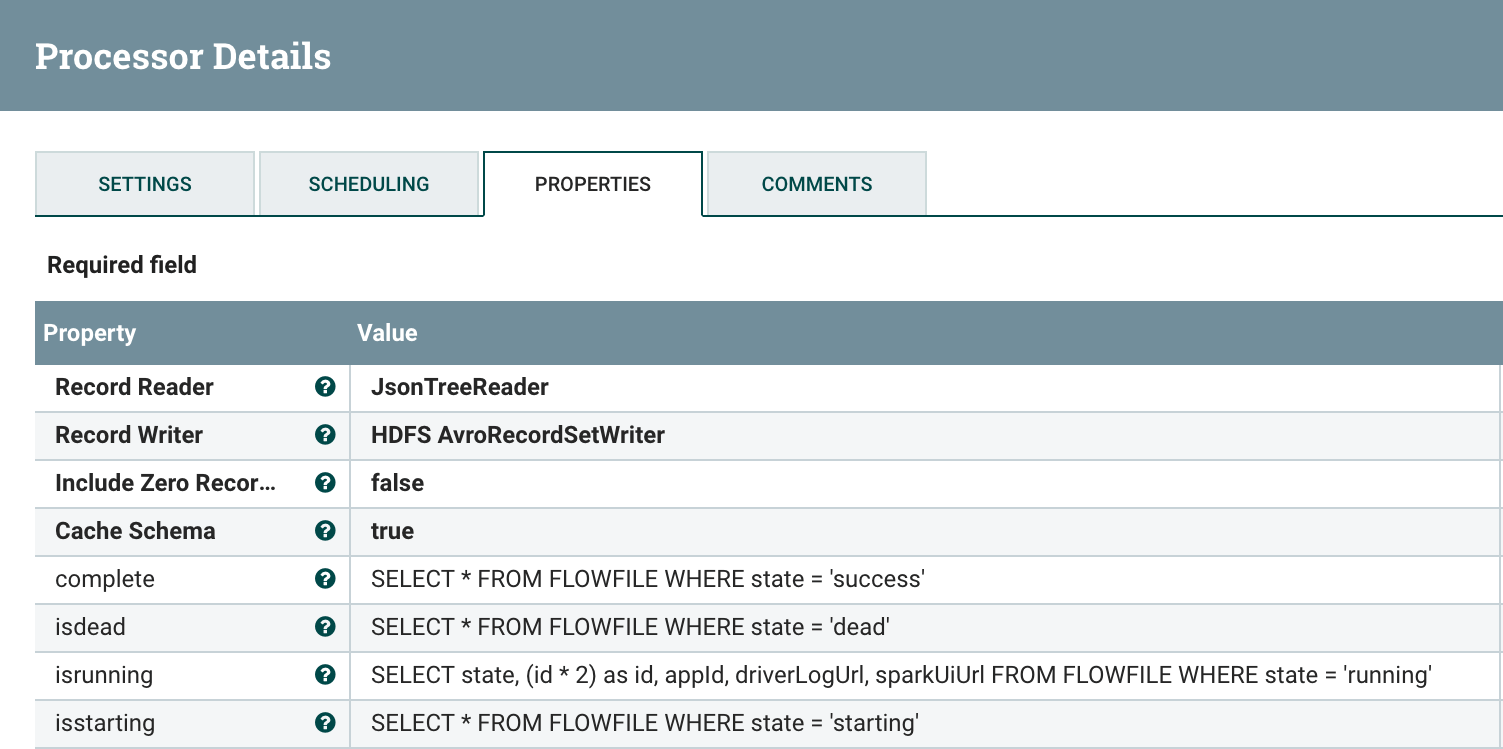Switch to the SETTINGS tab
Image resolution: width=1503 pixels, height=749 pixels.
144,184
